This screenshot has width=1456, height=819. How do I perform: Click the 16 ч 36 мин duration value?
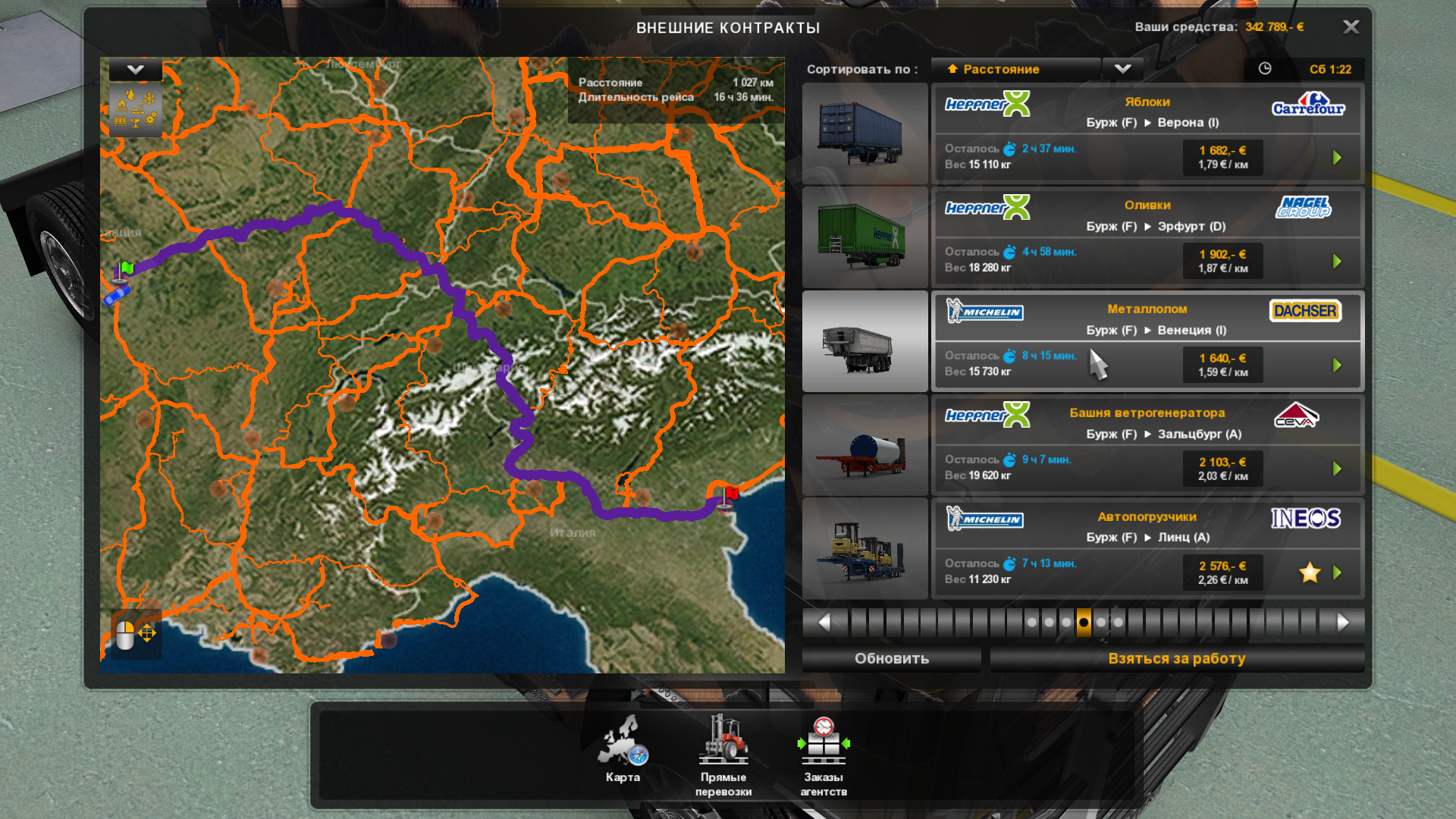point(743,97)
